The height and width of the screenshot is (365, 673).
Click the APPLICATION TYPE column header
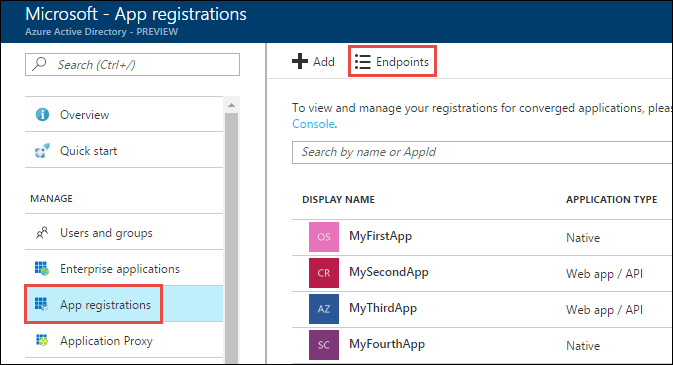pos(612,200)
